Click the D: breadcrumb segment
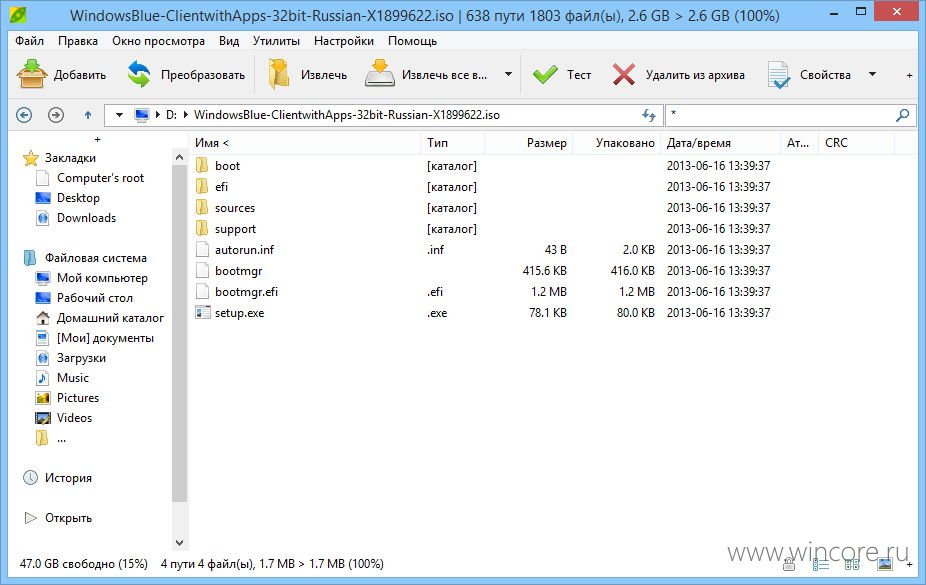 171,115
